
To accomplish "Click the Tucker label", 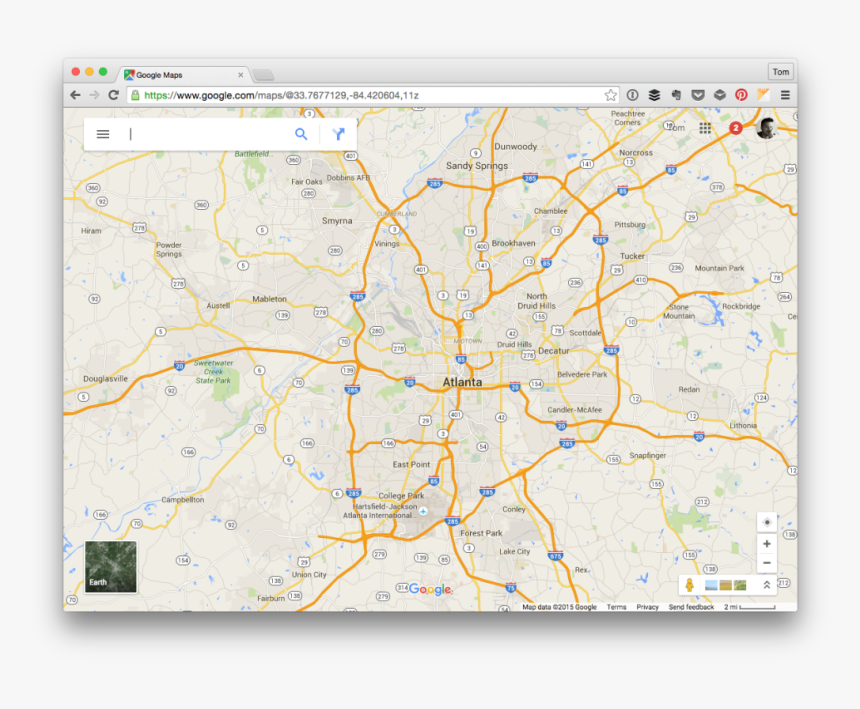I will click(632, 256).
